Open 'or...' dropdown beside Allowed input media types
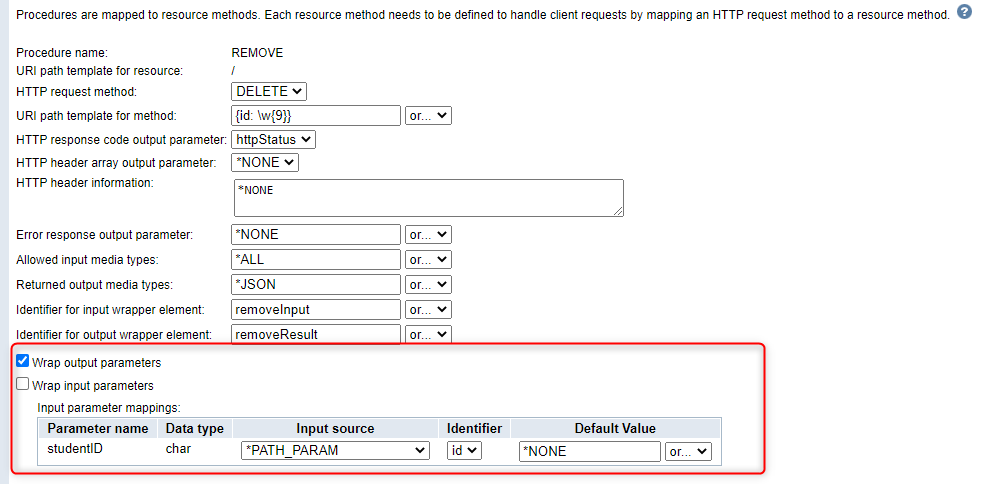Screen dimensions: 983x484 pos(428,260)
